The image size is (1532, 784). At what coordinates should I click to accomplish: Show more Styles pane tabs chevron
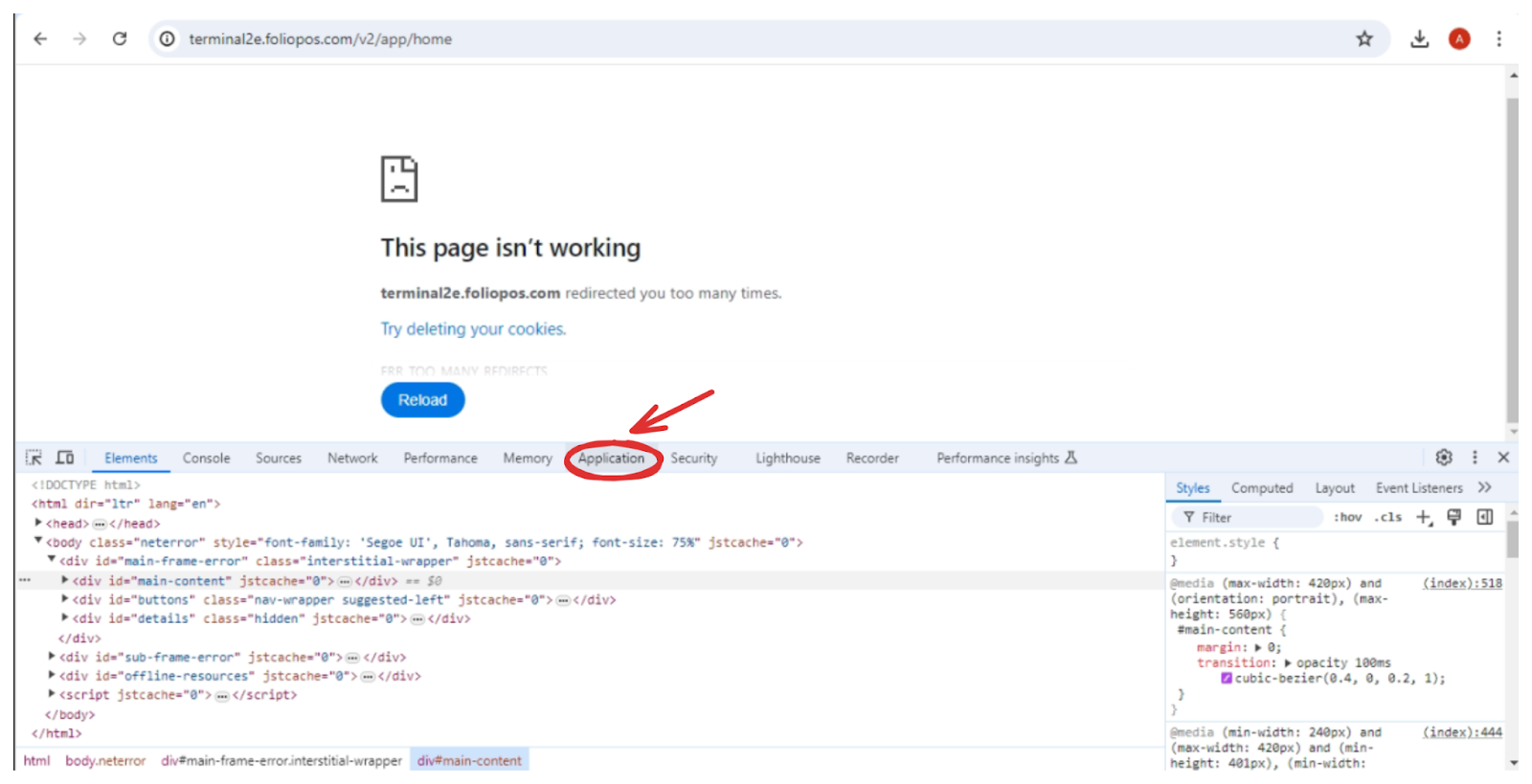(1485, 487)
